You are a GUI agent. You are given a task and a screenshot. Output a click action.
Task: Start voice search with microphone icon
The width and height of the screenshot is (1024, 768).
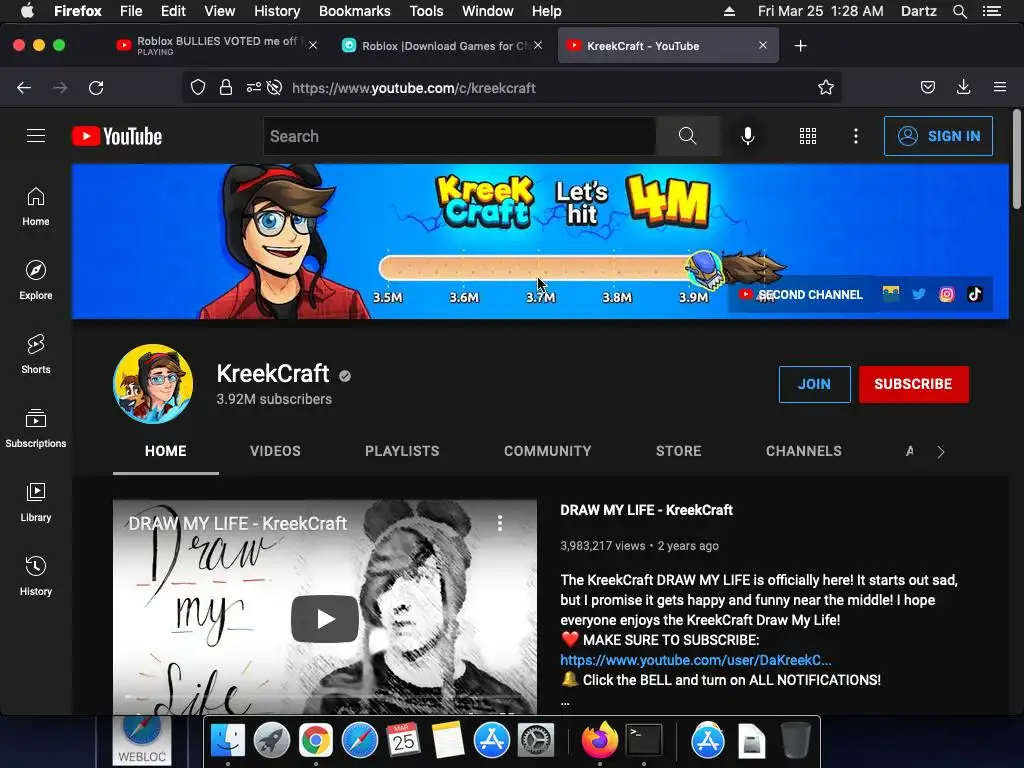point(748,136)
